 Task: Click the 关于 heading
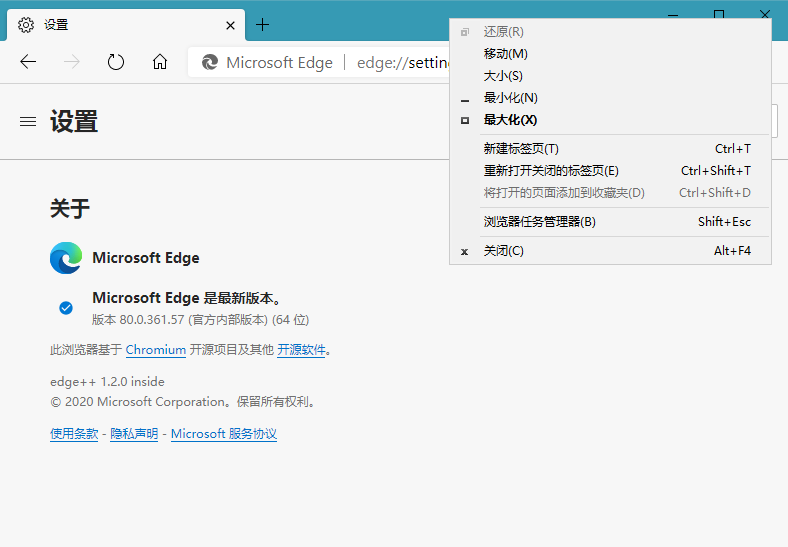pyautogui.click(x=70, y=209)
